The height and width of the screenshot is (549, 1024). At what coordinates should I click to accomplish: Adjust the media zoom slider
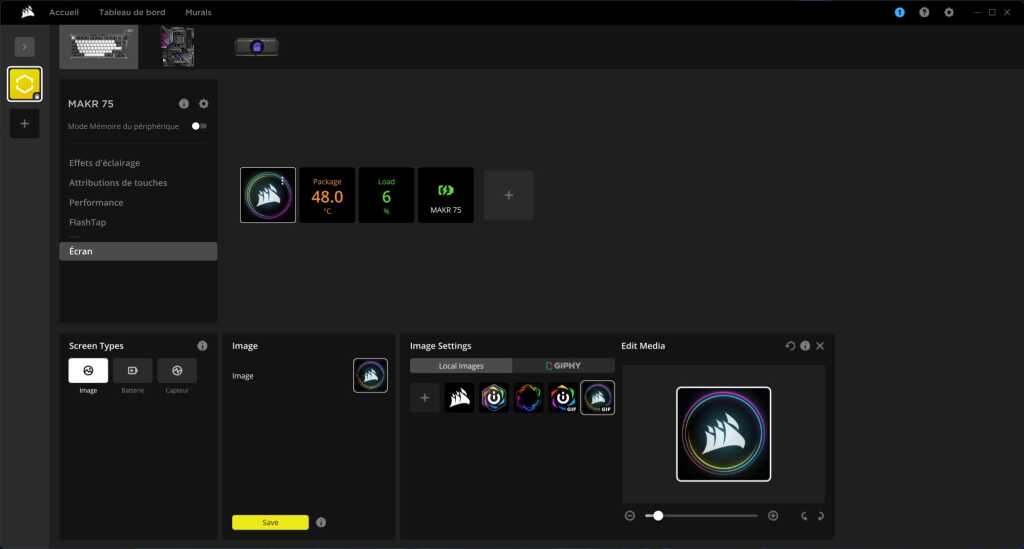coord(701,516)
